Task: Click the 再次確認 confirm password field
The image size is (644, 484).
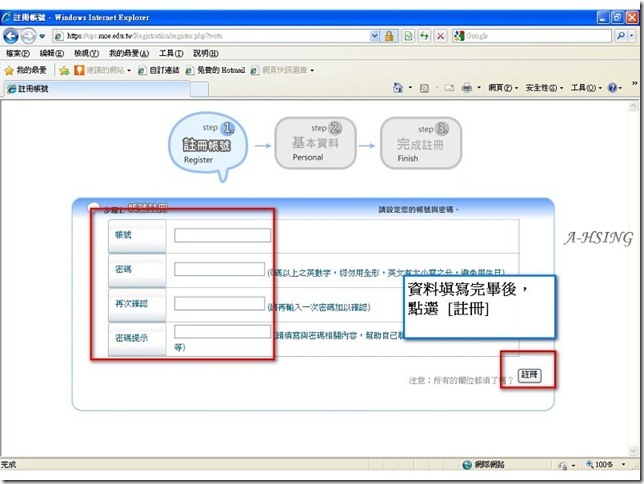Action: point(219,304)
